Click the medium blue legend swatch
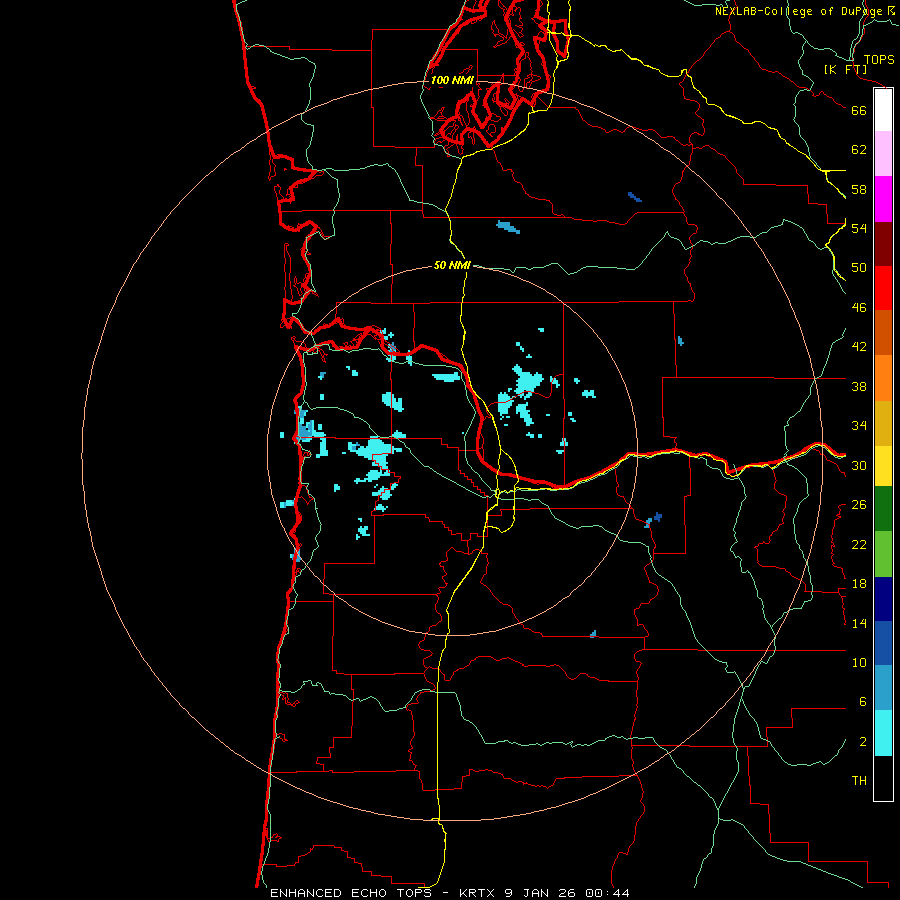900x900 pixels. coord(883,643)
